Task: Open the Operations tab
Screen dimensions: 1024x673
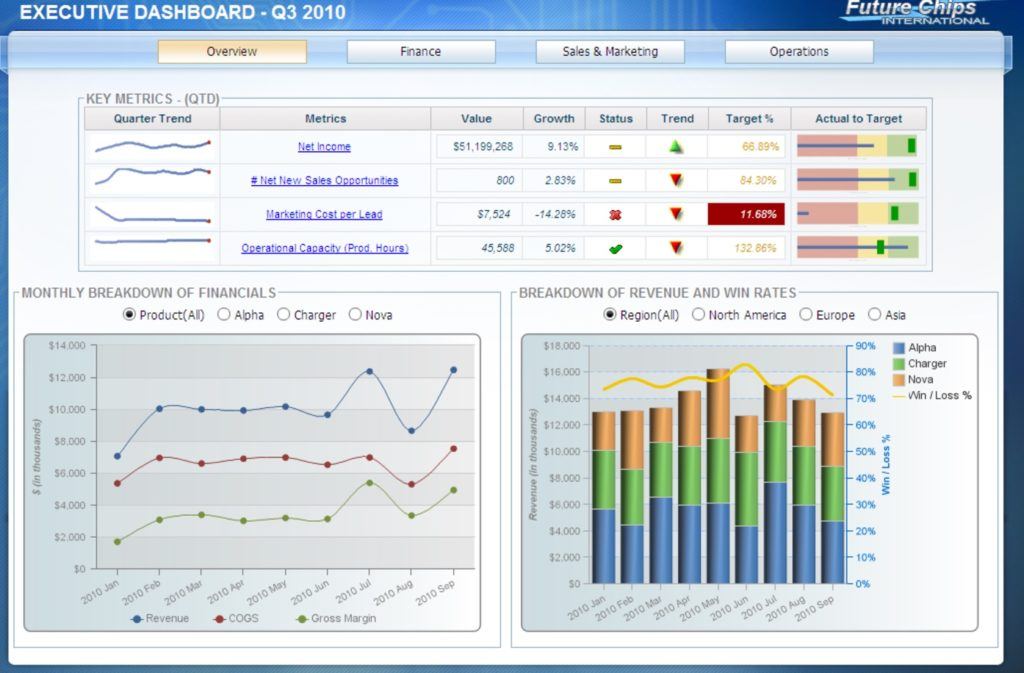Action: (799, 51)
